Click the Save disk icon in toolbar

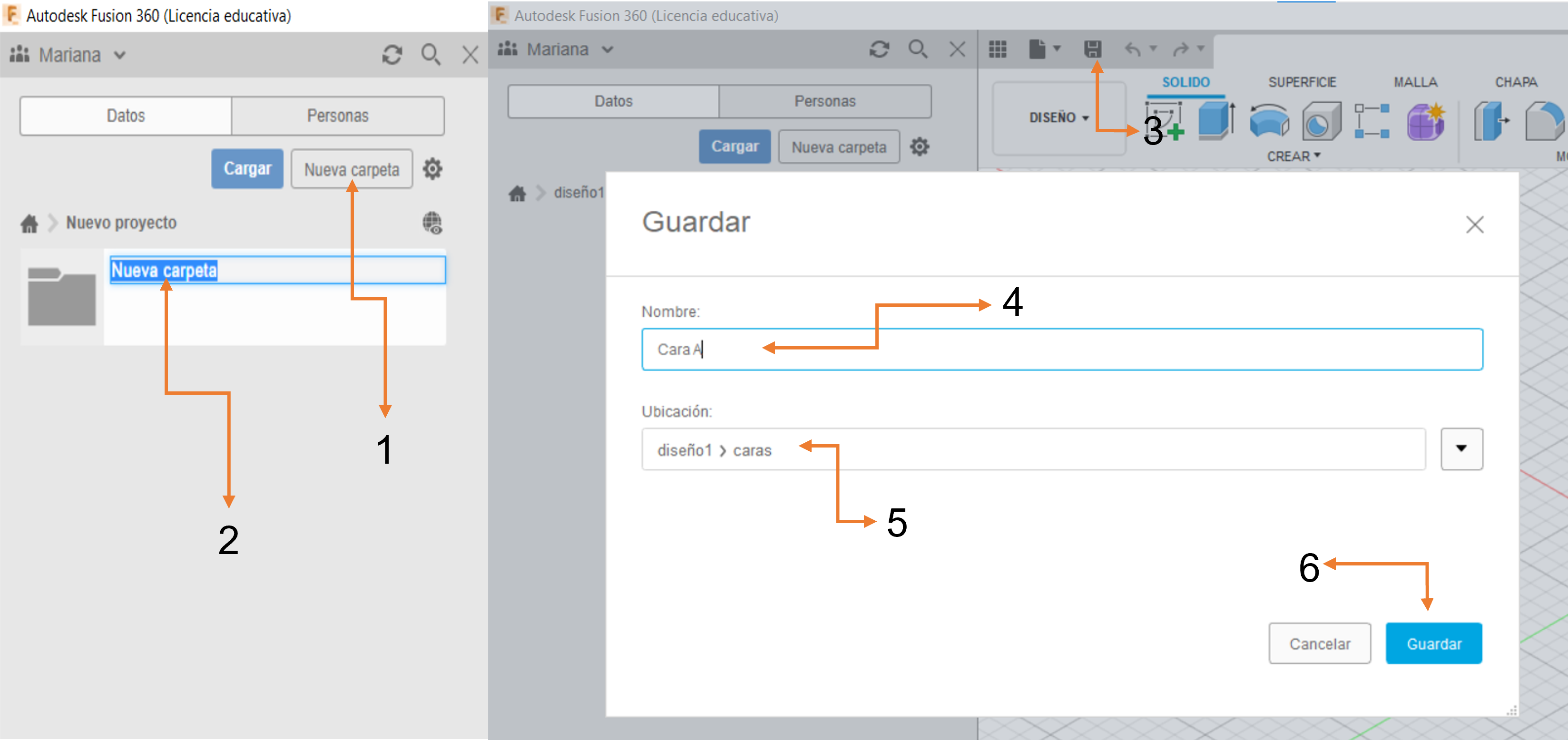tap(1093, 49)
